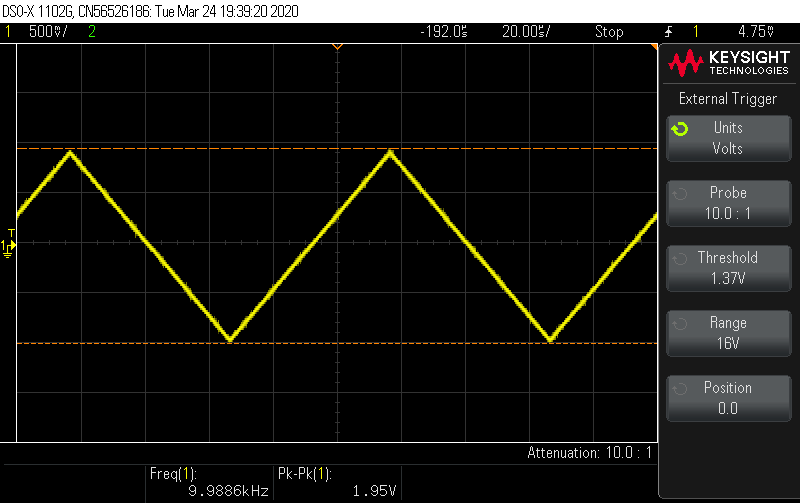Click the dimmed knob icon on Threshold softkey

[x=680, y=259]
